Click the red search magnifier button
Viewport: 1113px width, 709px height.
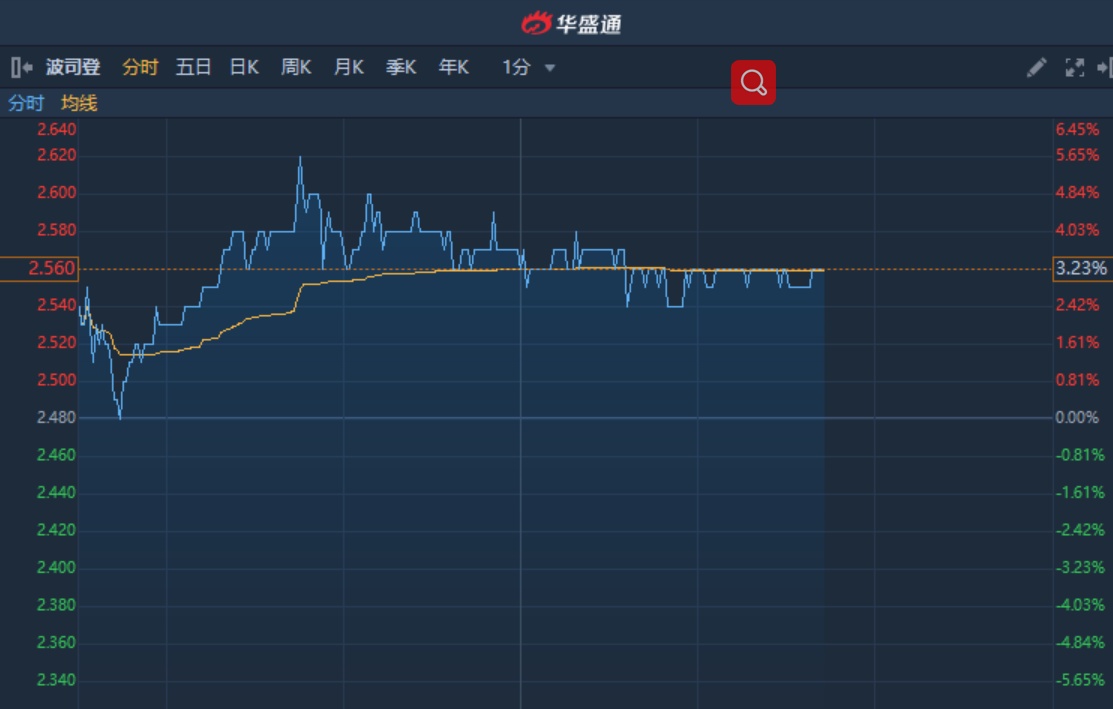pos(753,83)
